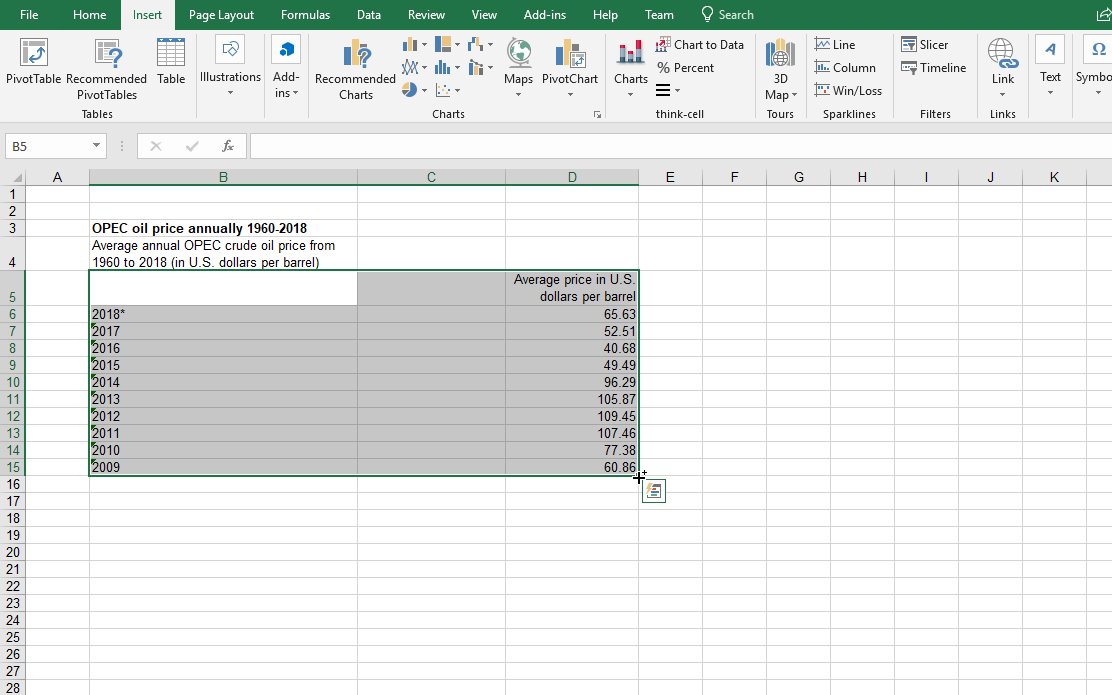Insert a hyperlink with Link
This screenshot has height=695, width=1112.
pos(1003,67)
